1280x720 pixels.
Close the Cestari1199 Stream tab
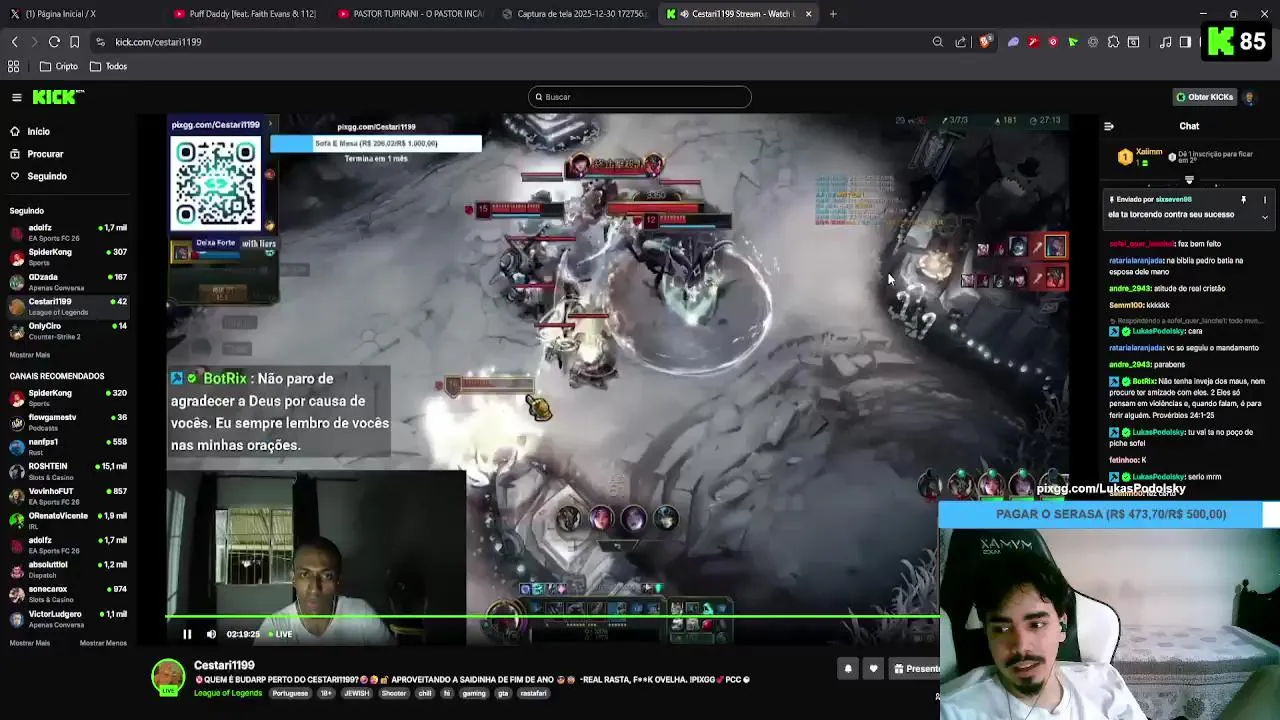pyautogui.click(x=808, y=14)
